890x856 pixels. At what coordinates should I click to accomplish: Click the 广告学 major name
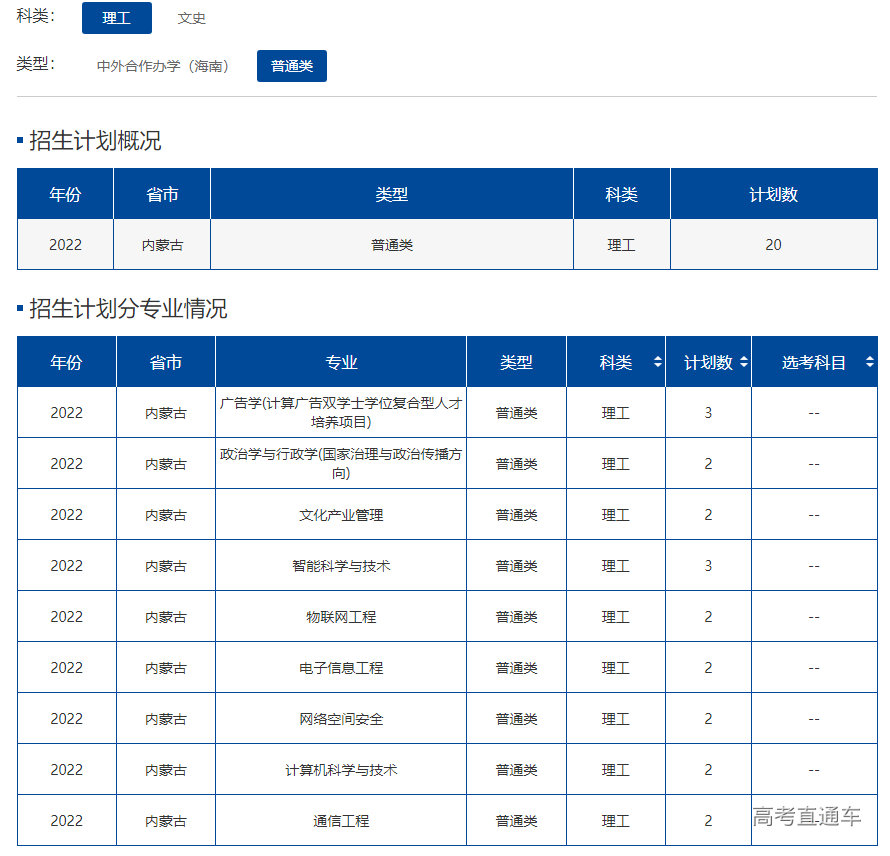pyautogui.click(x=341, y=412)
